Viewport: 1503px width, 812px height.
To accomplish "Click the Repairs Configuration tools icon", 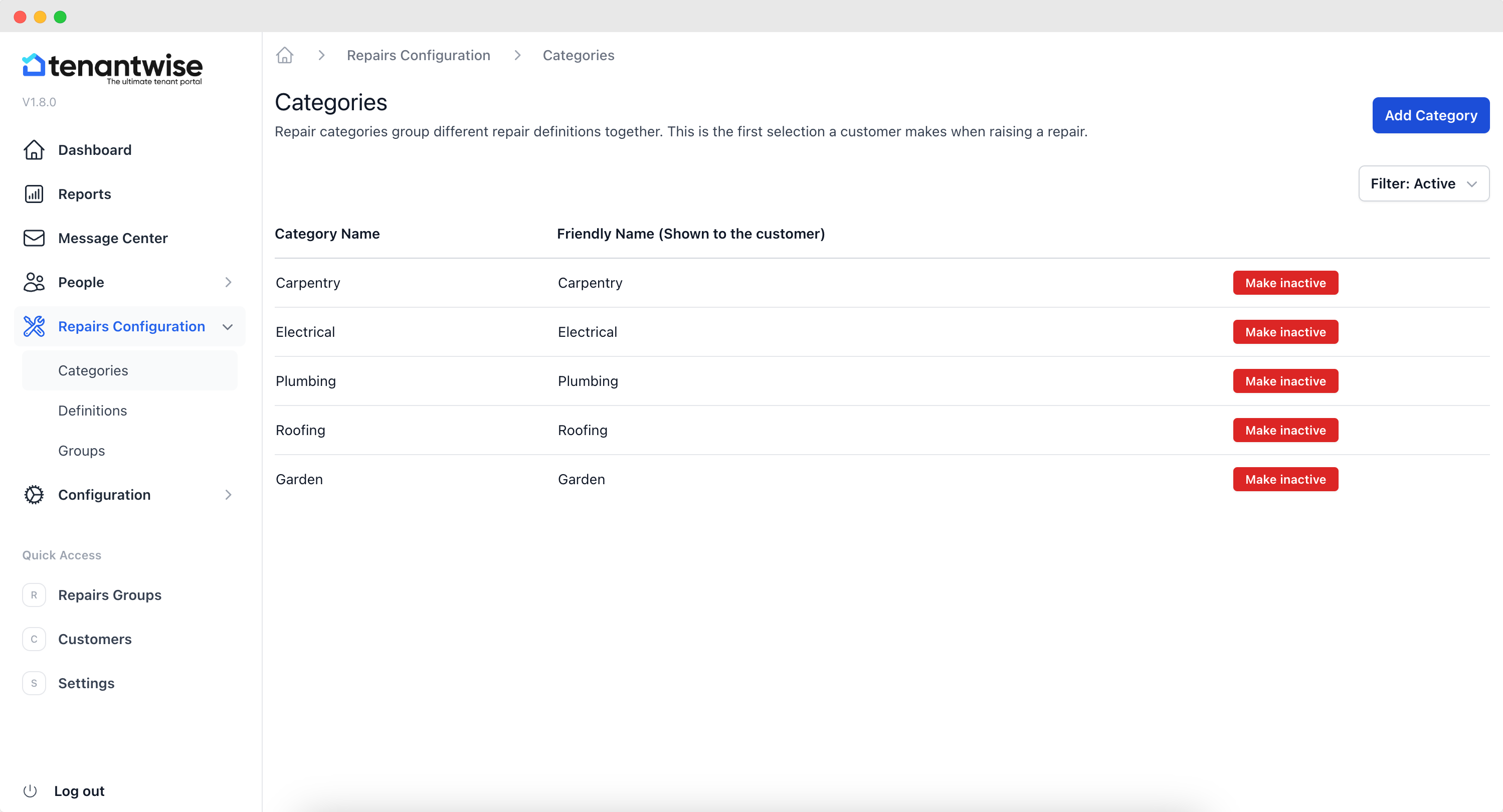I will 34,327.
